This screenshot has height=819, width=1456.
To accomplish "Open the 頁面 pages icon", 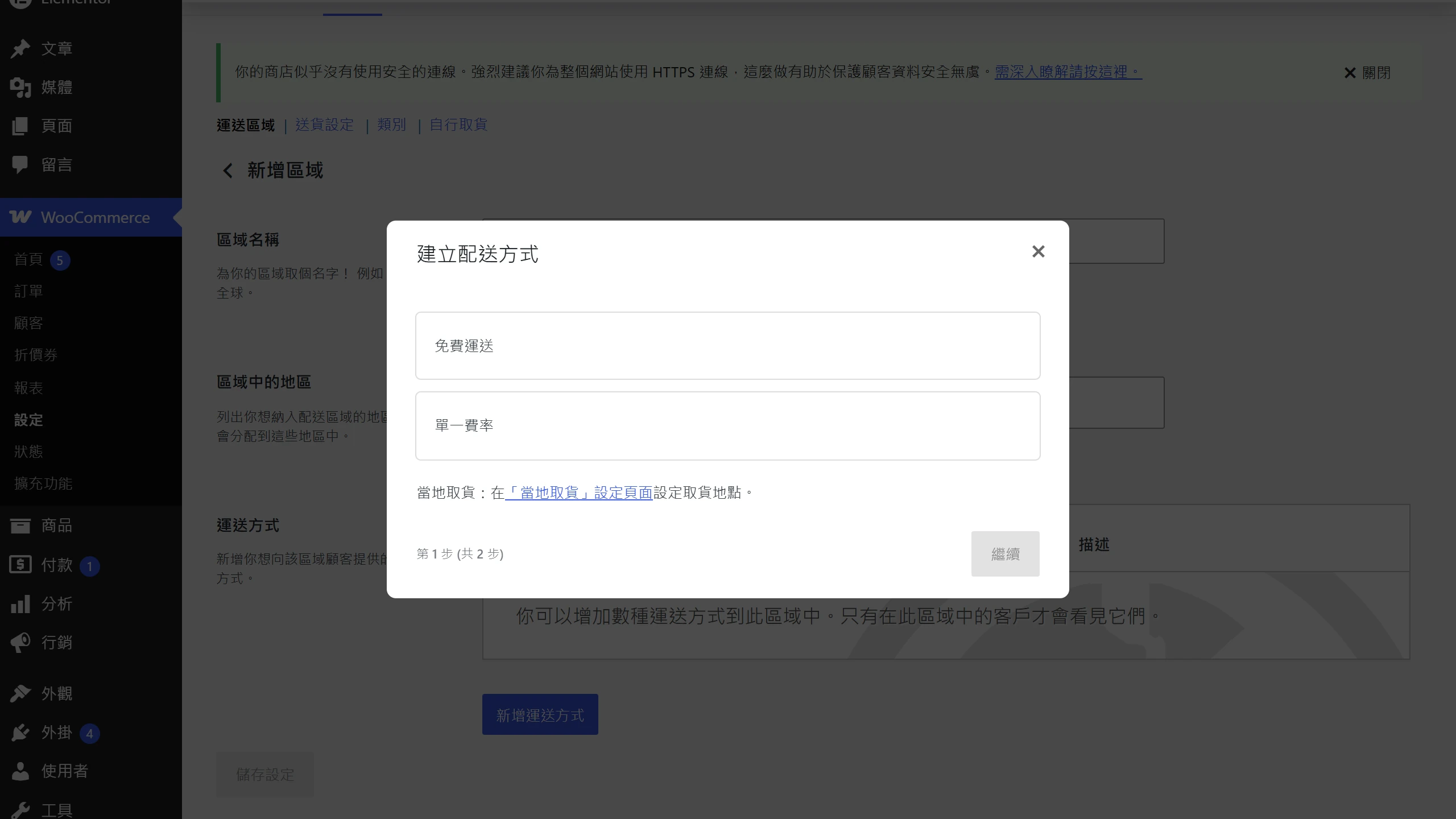I will click(20, 126).
